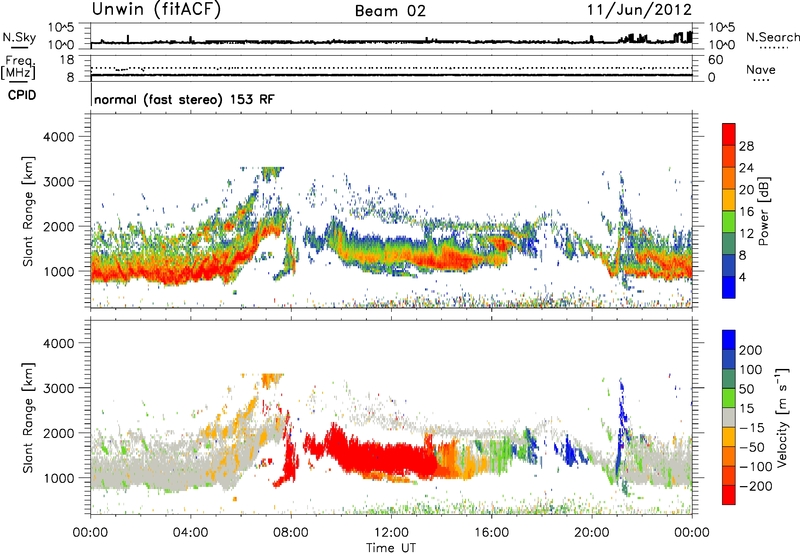
Task: Select the "N.Sky" legend label
Action: (x=19, y=37)
